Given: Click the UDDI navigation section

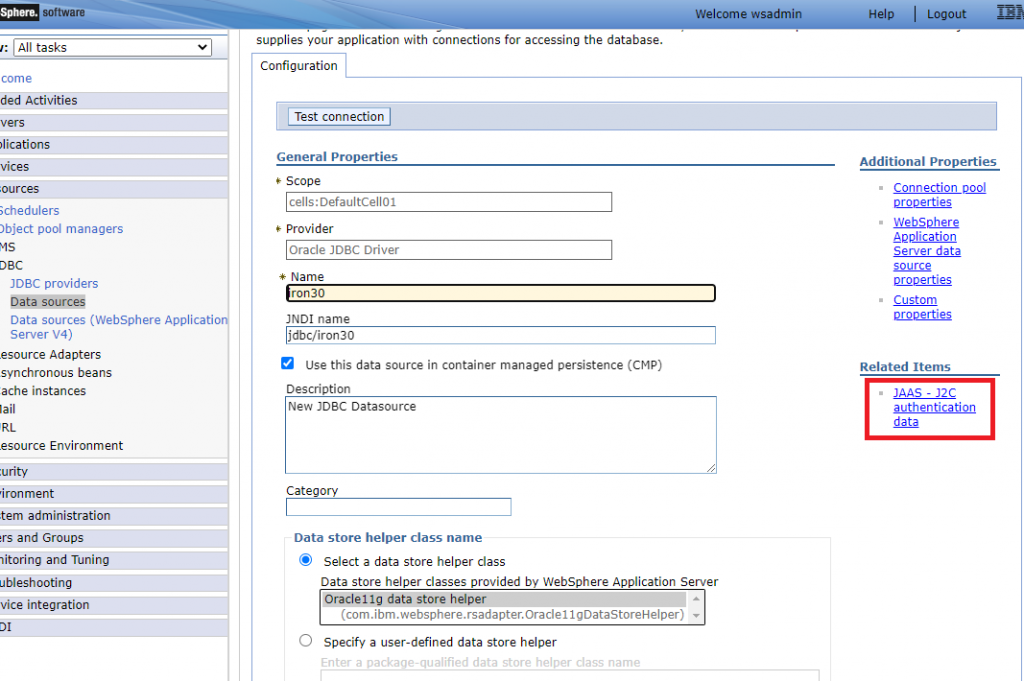Looking at the screenshot, I should point(114,627).
